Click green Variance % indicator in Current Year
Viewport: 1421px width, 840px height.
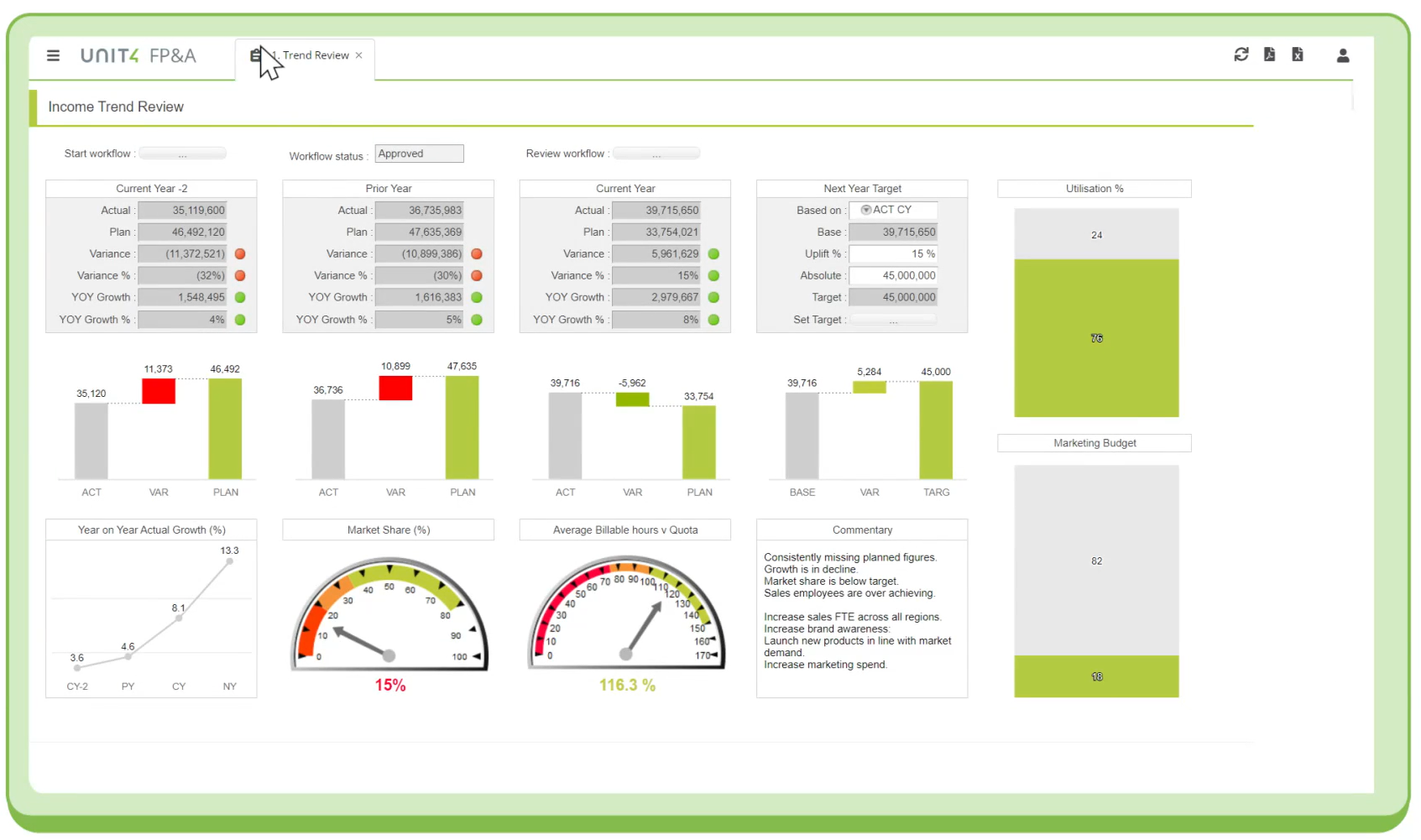click(713, 275)
